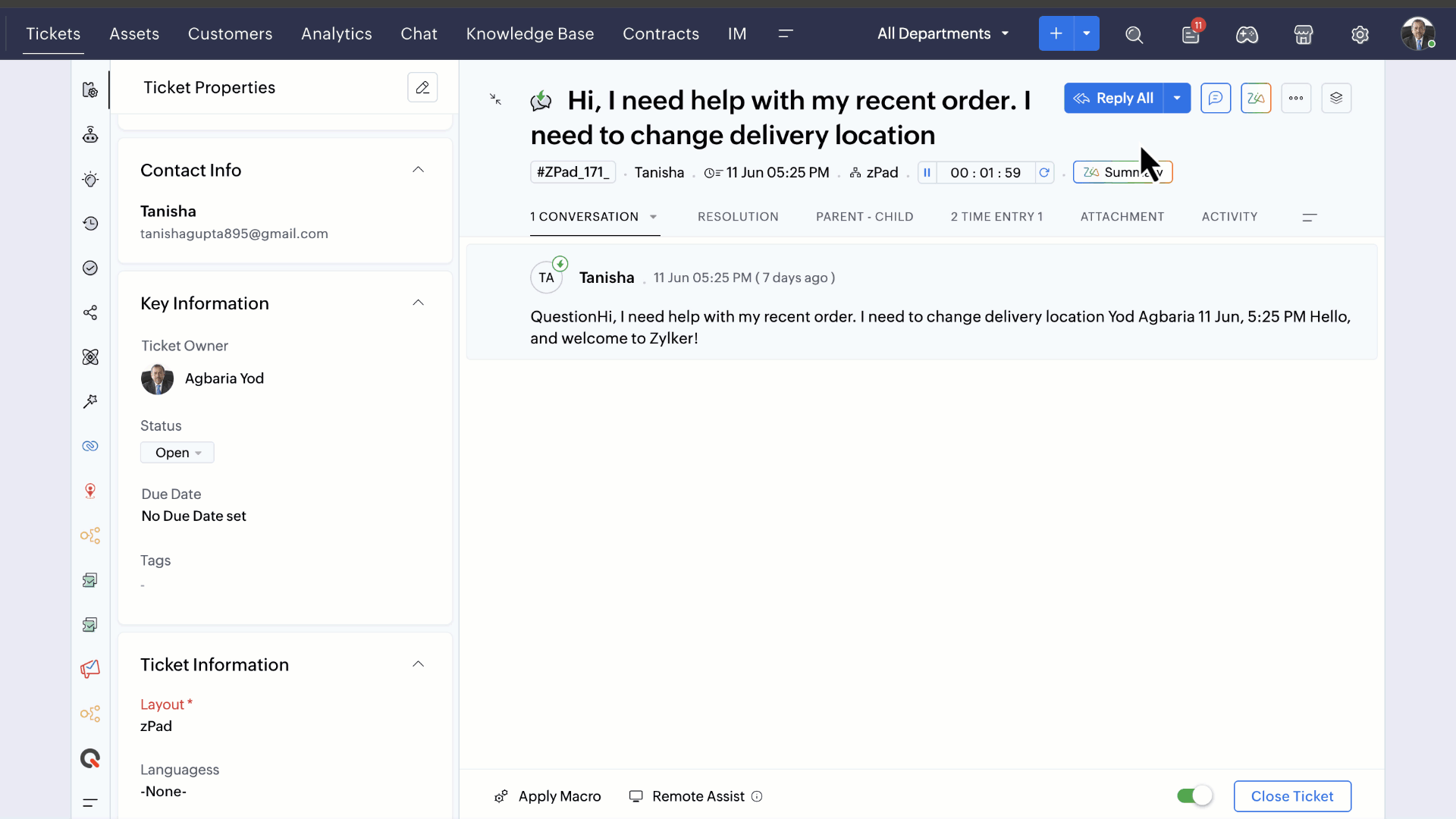Click the history clock icon in left sidebar
This screenshot has height=819, width=1456.
(90, 224)
